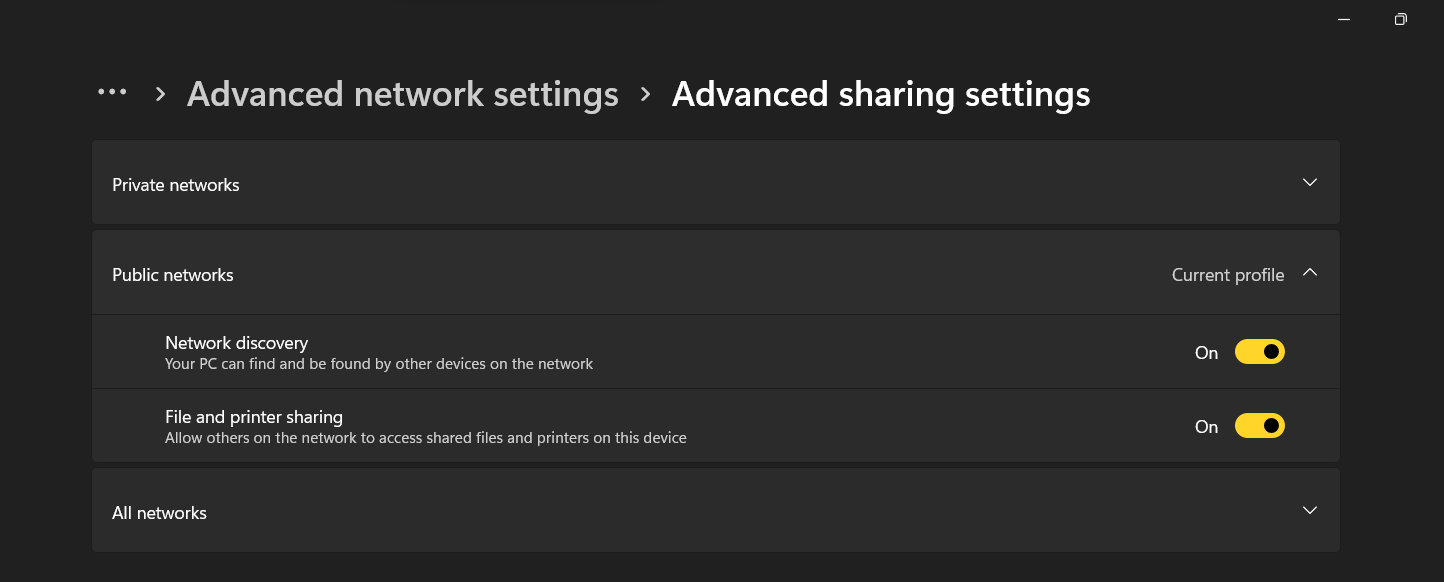Open the breadcrumb overflow ellipsis menu
This screenshot has width=1444, height=582.
(113, 93)
